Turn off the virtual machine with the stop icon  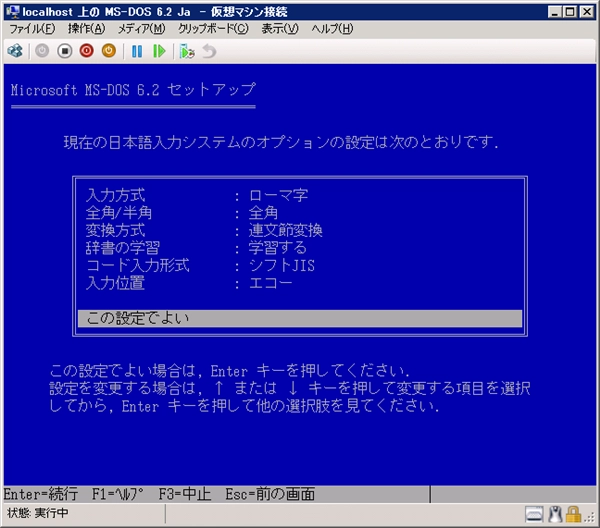(65, 51)
